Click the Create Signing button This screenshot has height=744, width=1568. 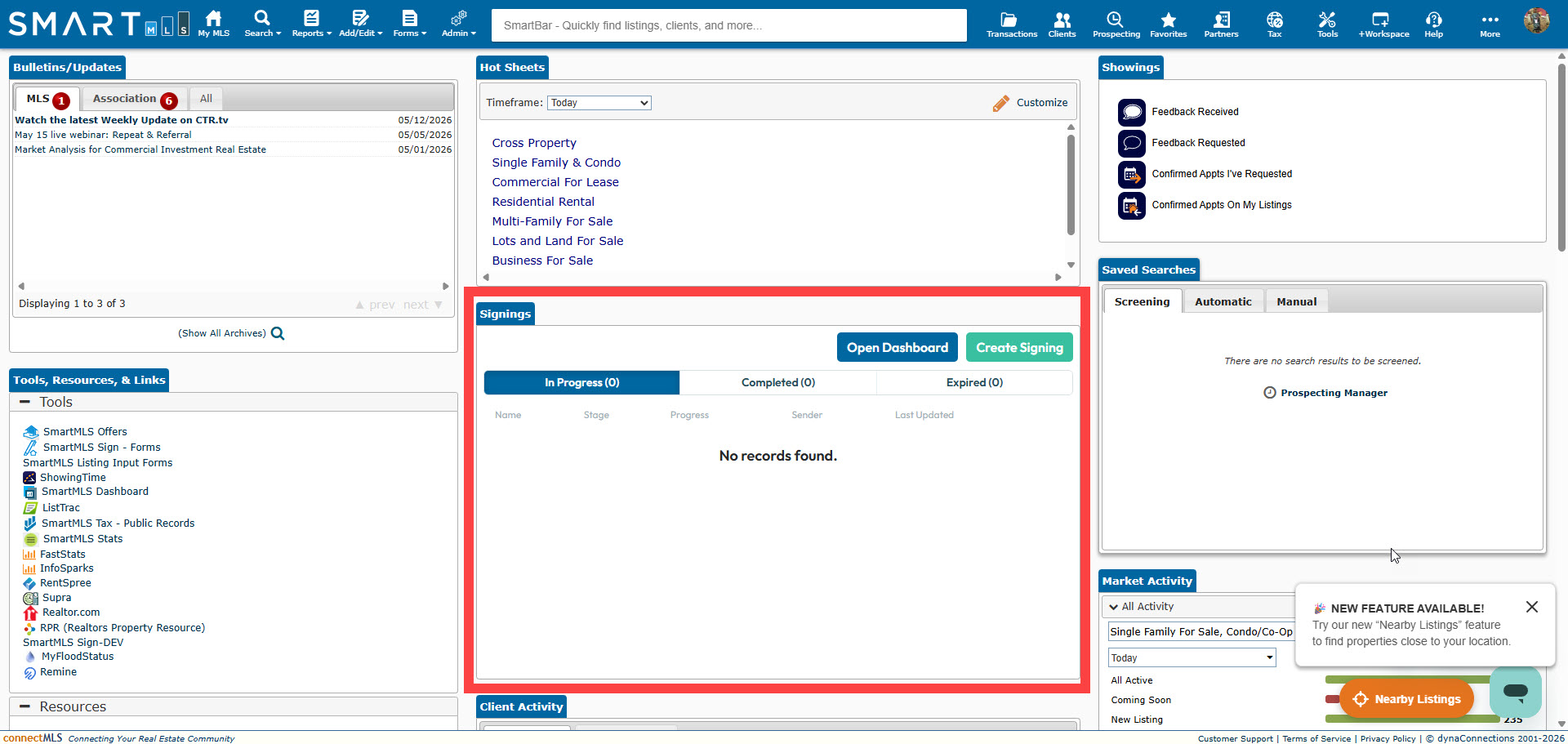click(x=1019, y=348)
